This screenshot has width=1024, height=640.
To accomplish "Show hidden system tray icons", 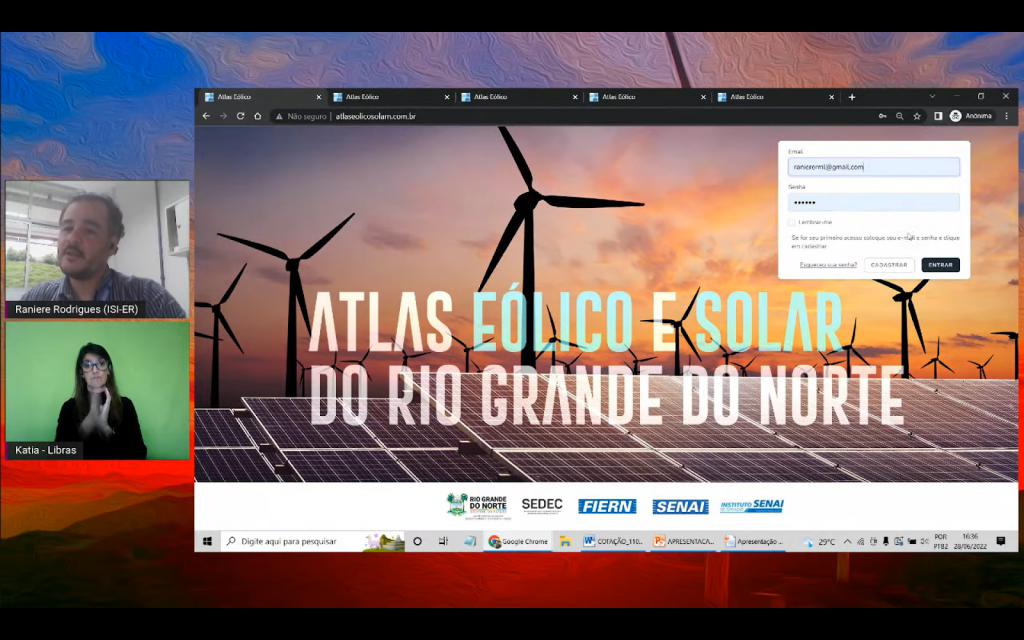I will [x=847, y=542].
